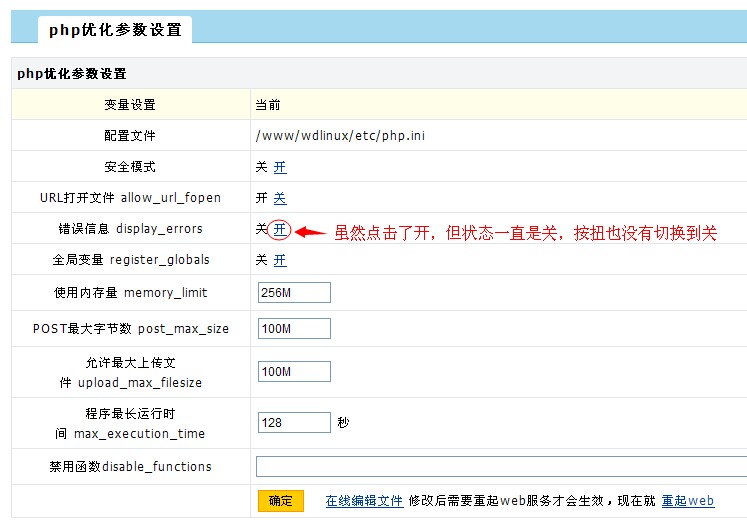Click the max_execution_time field showing 128

(294, 423)
